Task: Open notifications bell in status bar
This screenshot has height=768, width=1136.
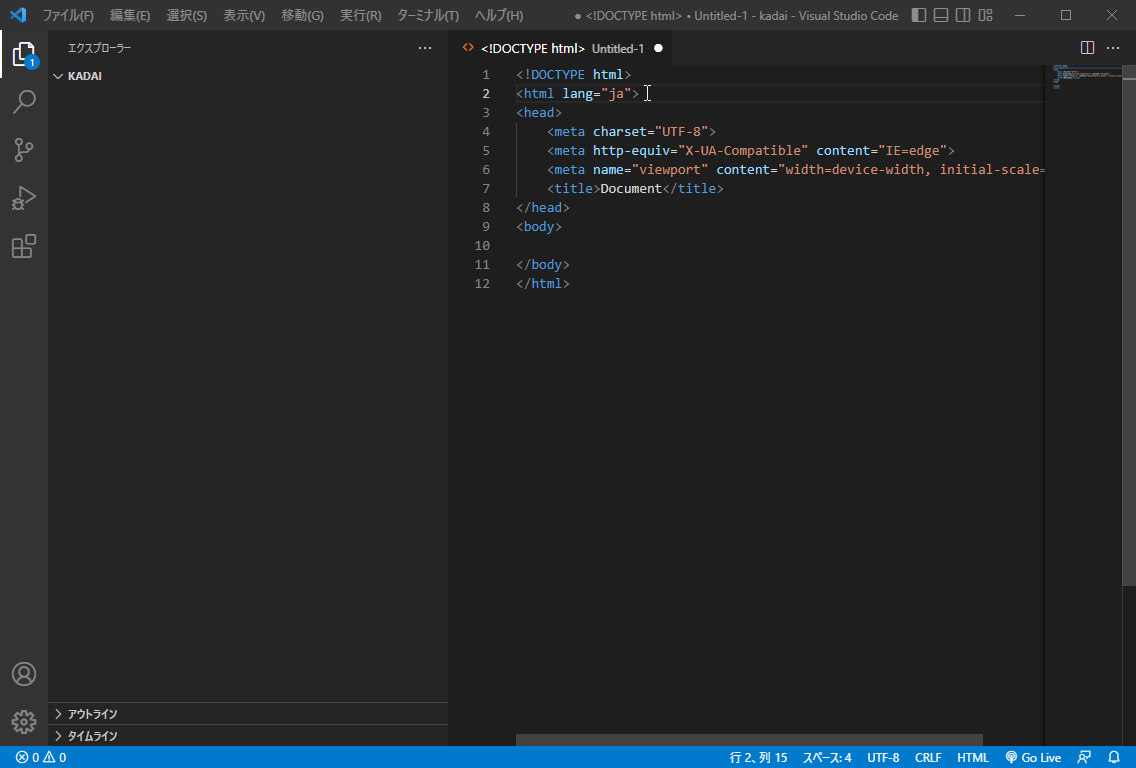Action: coord(1114,758)
